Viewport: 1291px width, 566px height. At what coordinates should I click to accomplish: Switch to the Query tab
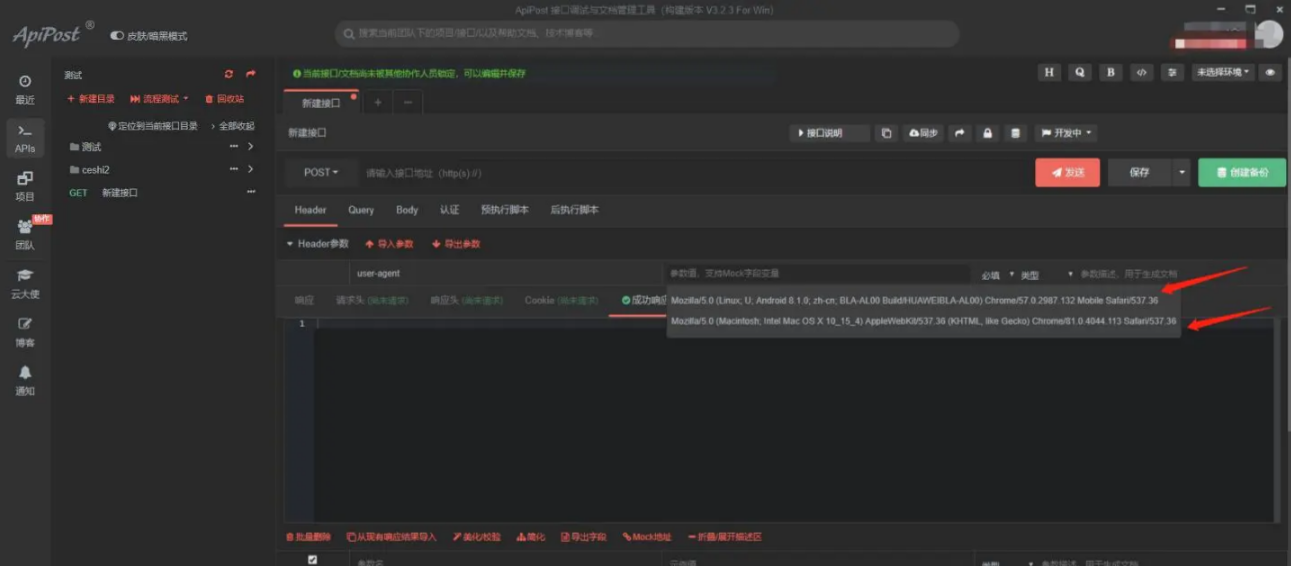pyautogui.click(x=361, y=210)
